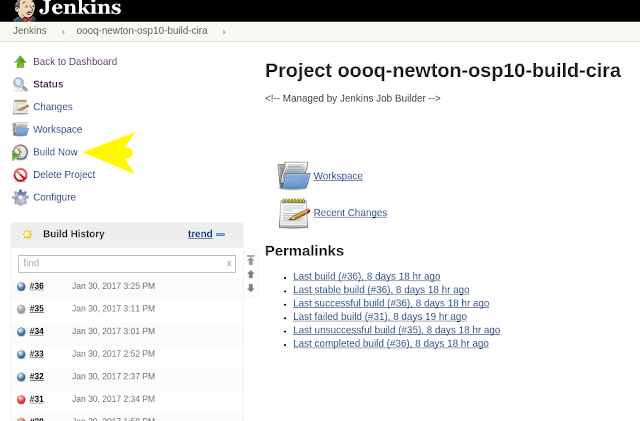Click the Build Now clock icon
The width and height of the screenshot is (640, 421).
pos(20,152)
